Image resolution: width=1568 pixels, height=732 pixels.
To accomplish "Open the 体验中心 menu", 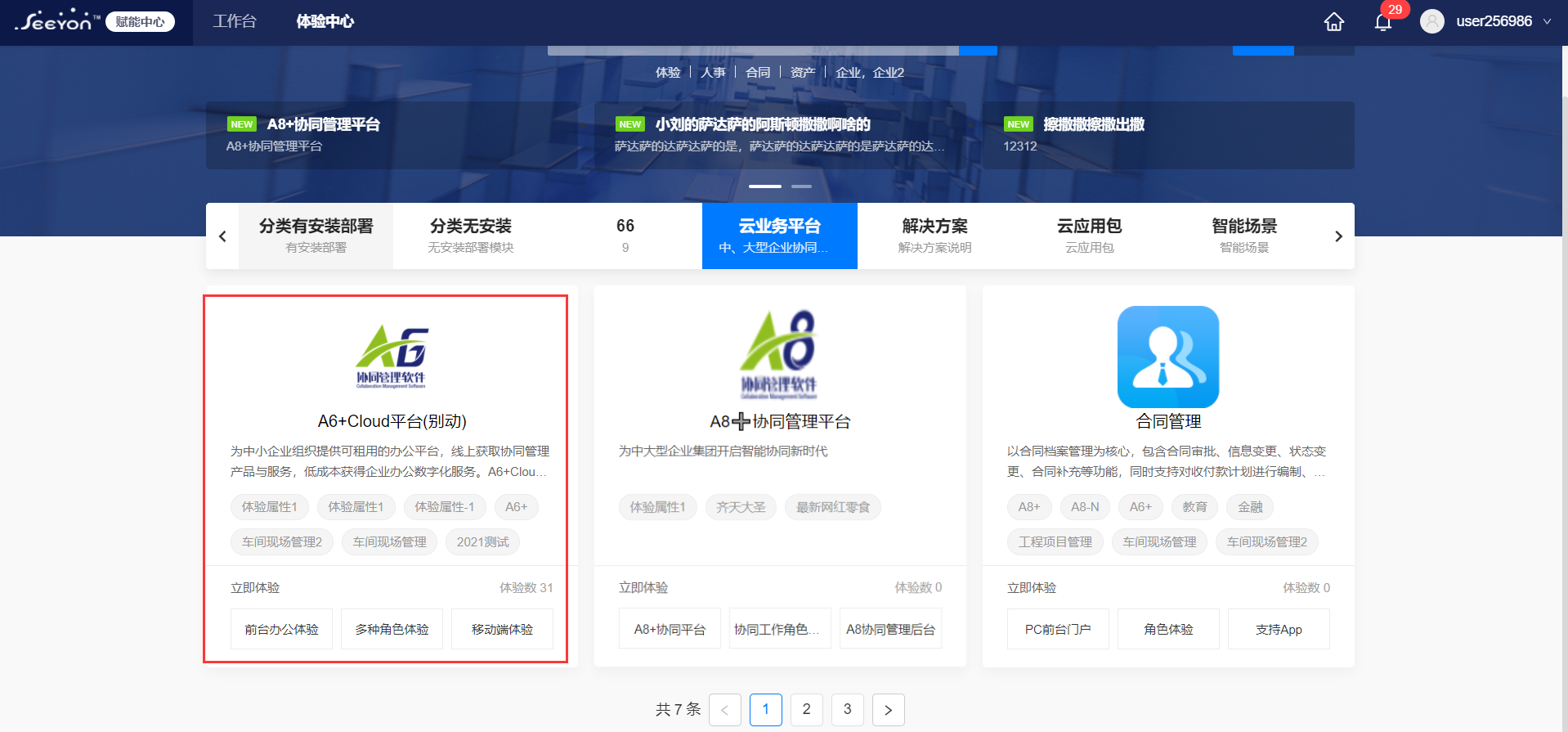I will coord(325,21).
